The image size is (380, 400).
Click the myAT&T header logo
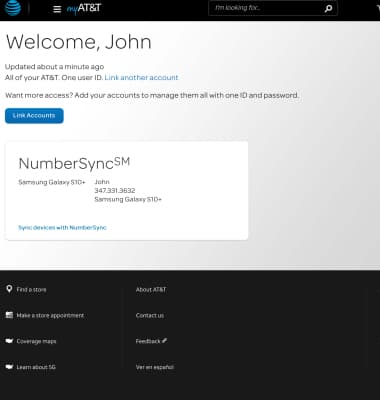84,8
